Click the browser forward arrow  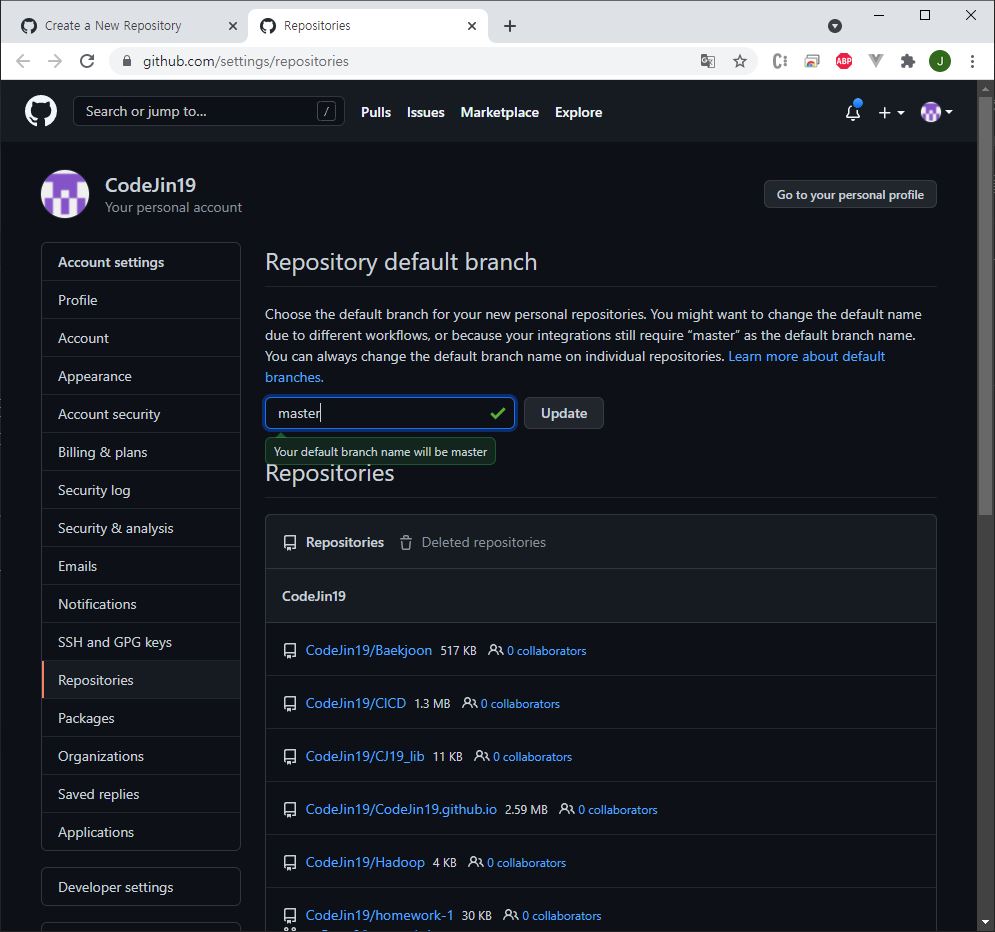coord(55,61)
